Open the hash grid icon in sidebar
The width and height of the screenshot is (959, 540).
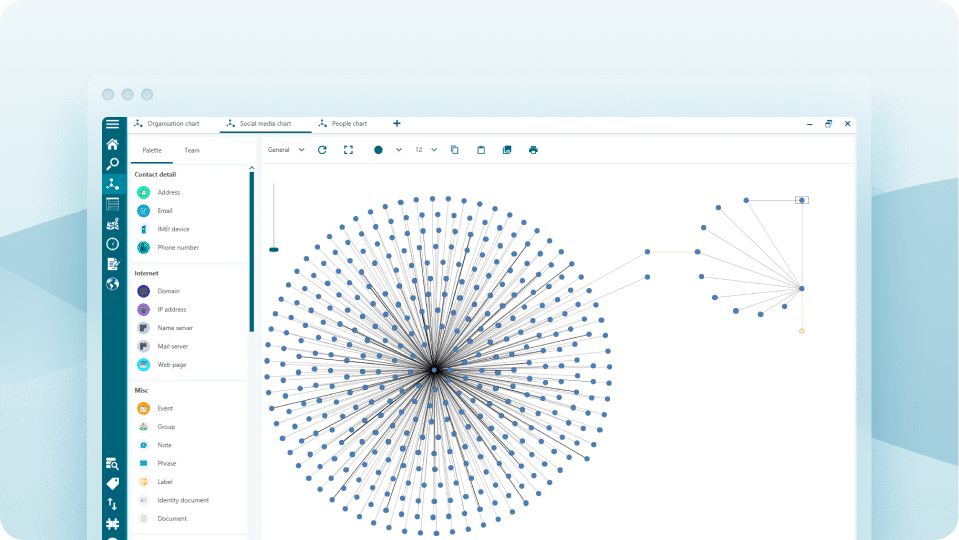(113, 524)
